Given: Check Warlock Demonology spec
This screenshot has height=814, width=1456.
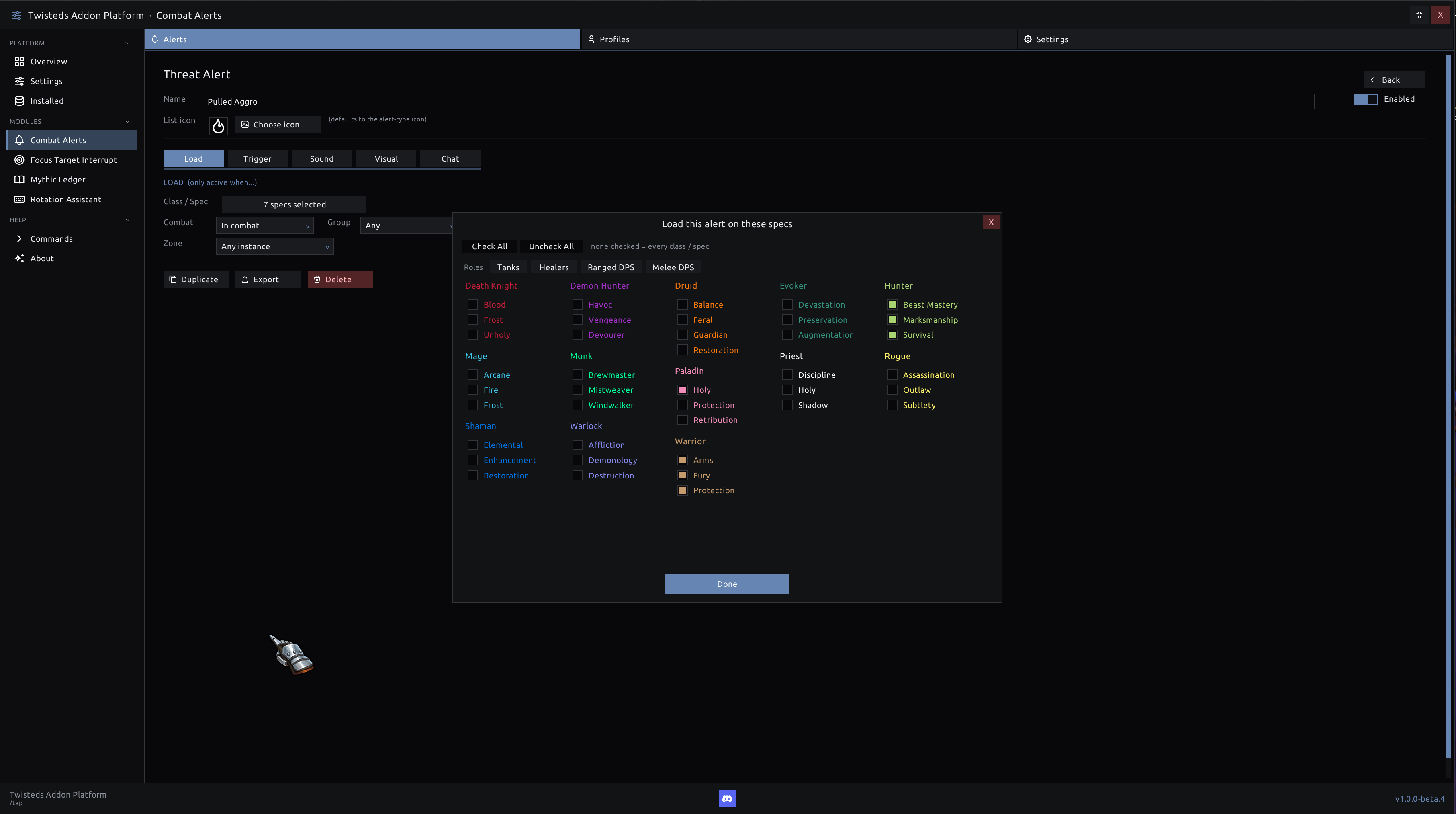Looking at the screenshot, I should point(577,460).
